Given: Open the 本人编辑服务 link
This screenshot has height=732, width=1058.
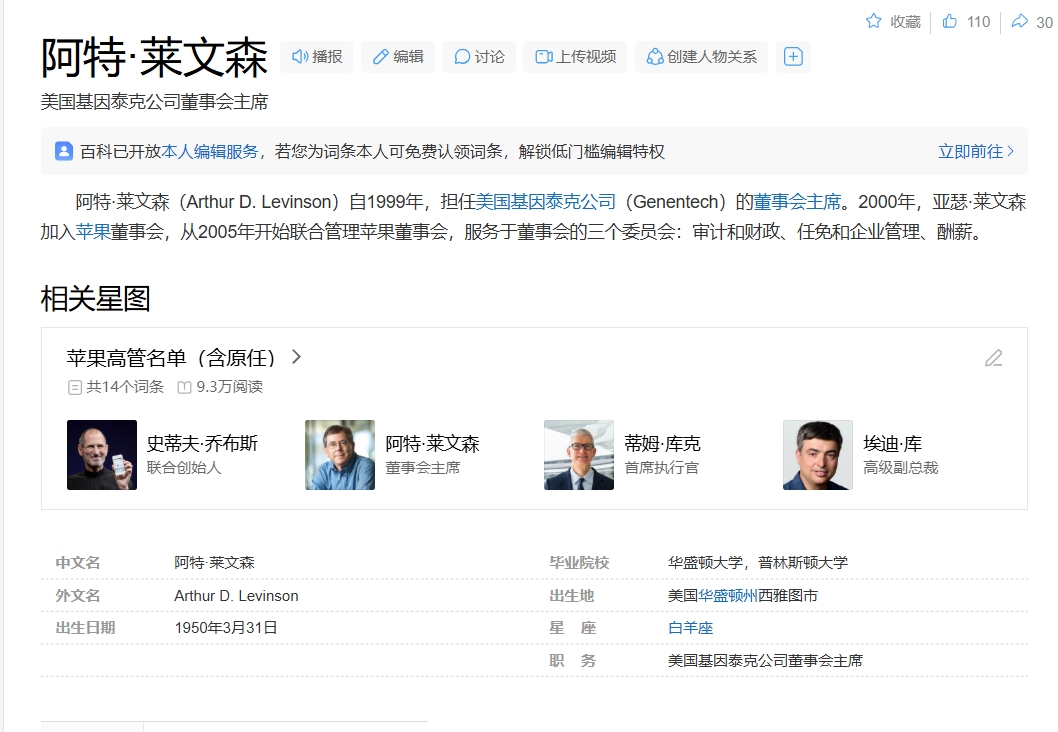Looking at the screenshot, I should [210, 152].
